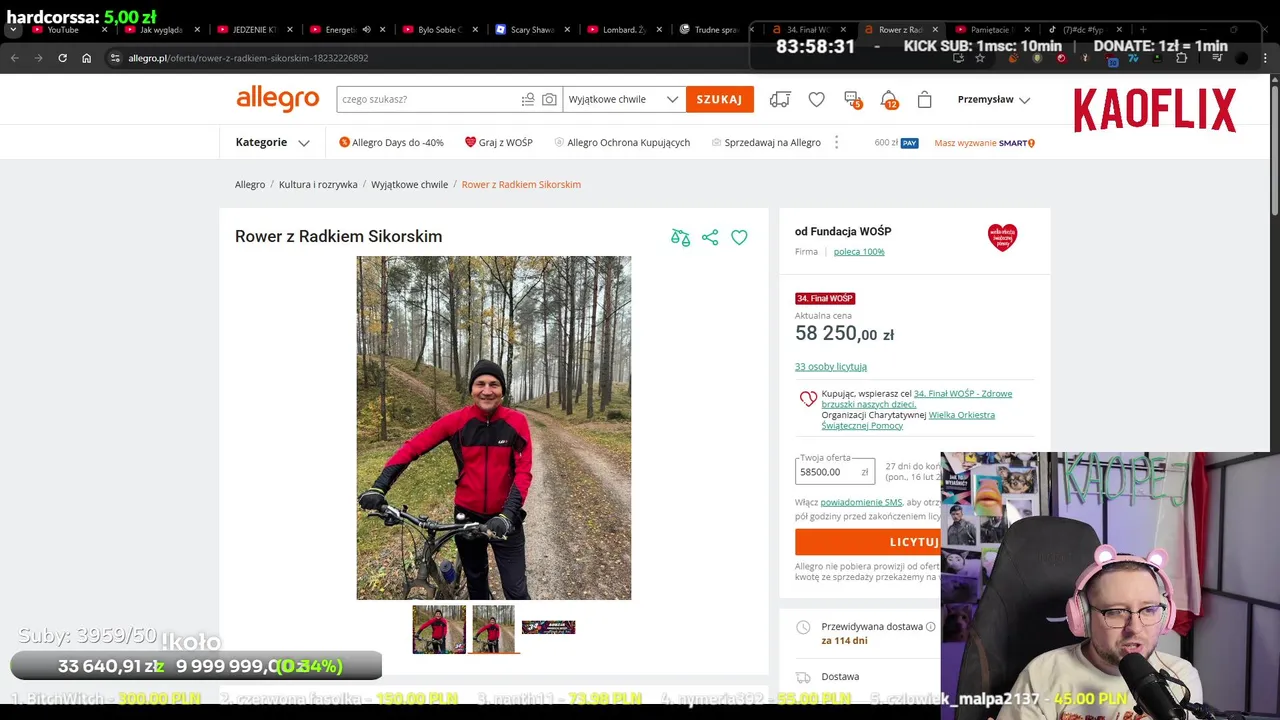Open the 33 osoby licytują link
This screenshot has height=720, width=1280.
coord(831,366)
